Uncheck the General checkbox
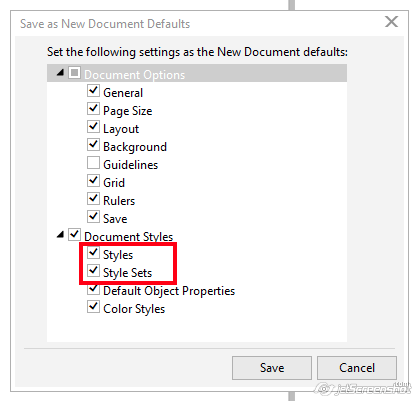This screenshot has width=418, height=401. click(93, 91)
